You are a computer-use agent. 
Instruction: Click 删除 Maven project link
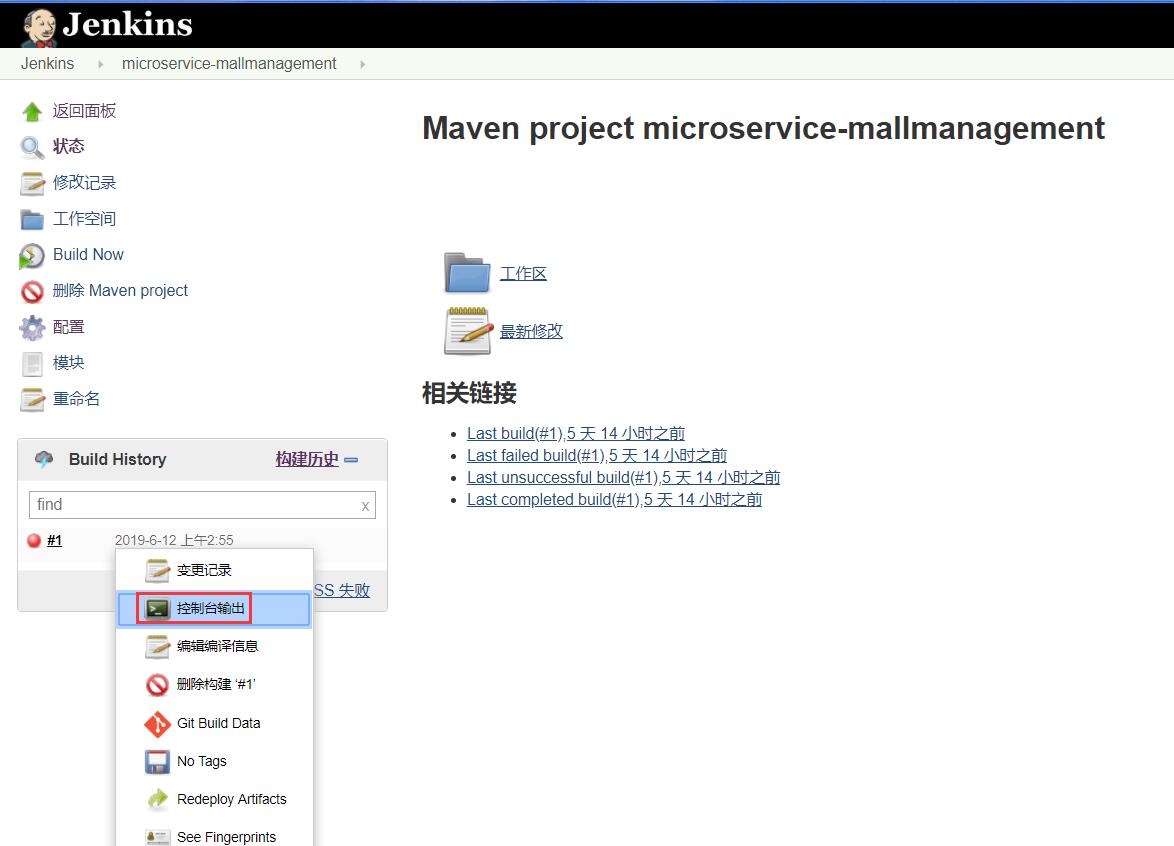121,290
